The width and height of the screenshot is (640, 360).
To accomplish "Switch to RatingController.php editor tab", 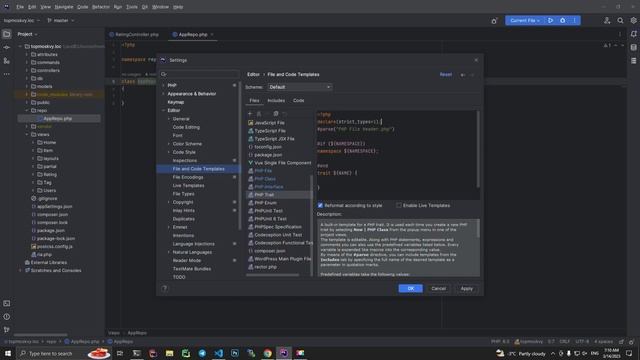I will coord(137,35).
